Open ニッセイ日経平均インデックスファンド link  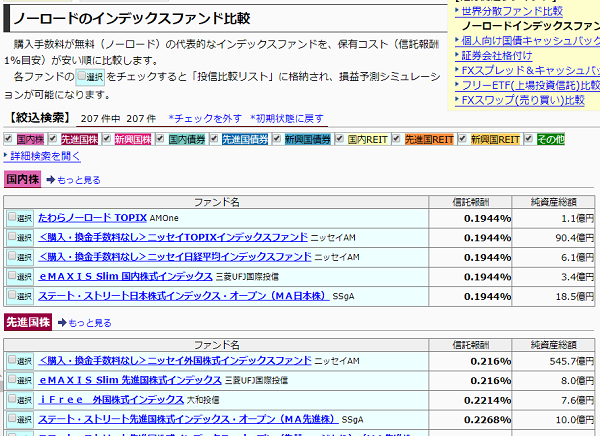point(175,257)
